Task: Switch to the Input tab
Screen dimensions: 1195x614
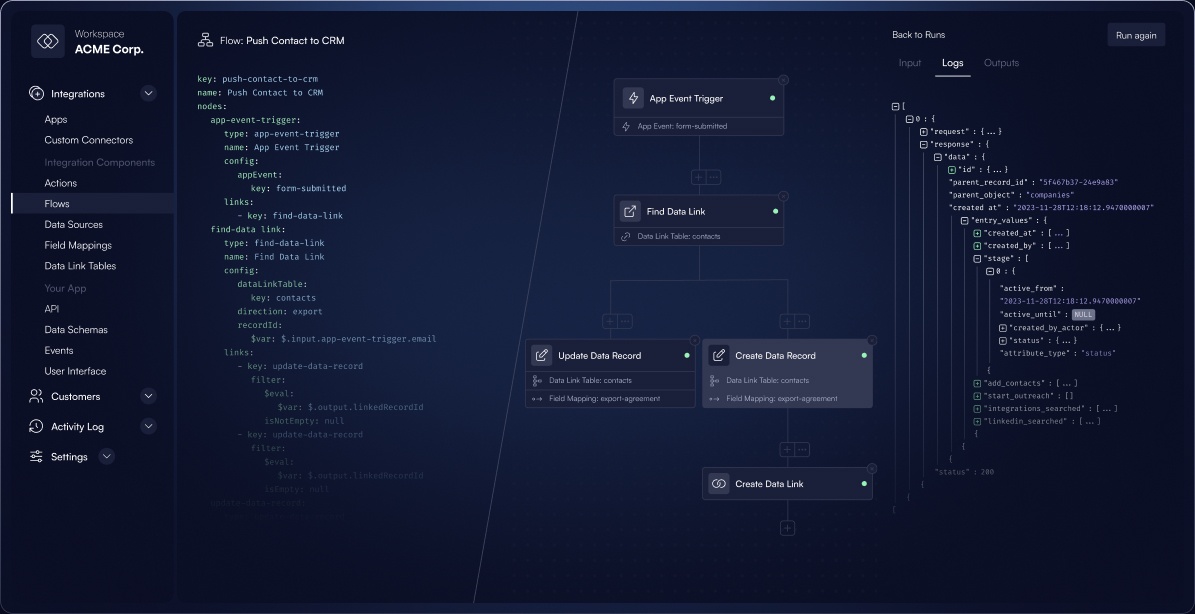Action: [910, 63]
